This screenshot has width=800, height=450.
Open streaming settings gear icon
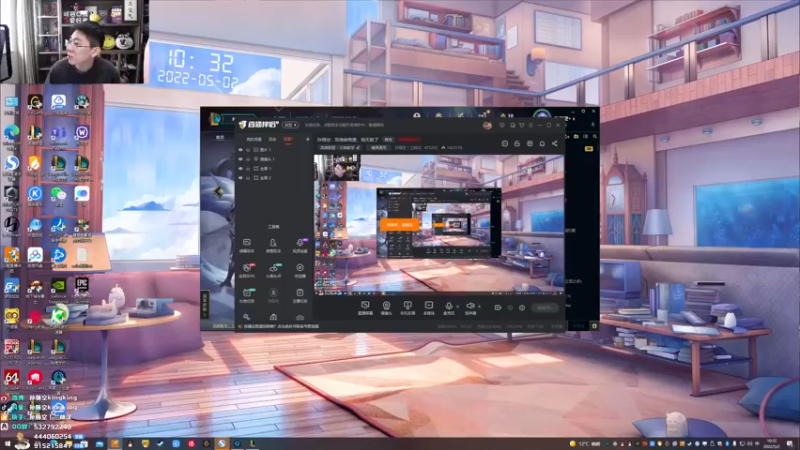[x=521, y=308]
